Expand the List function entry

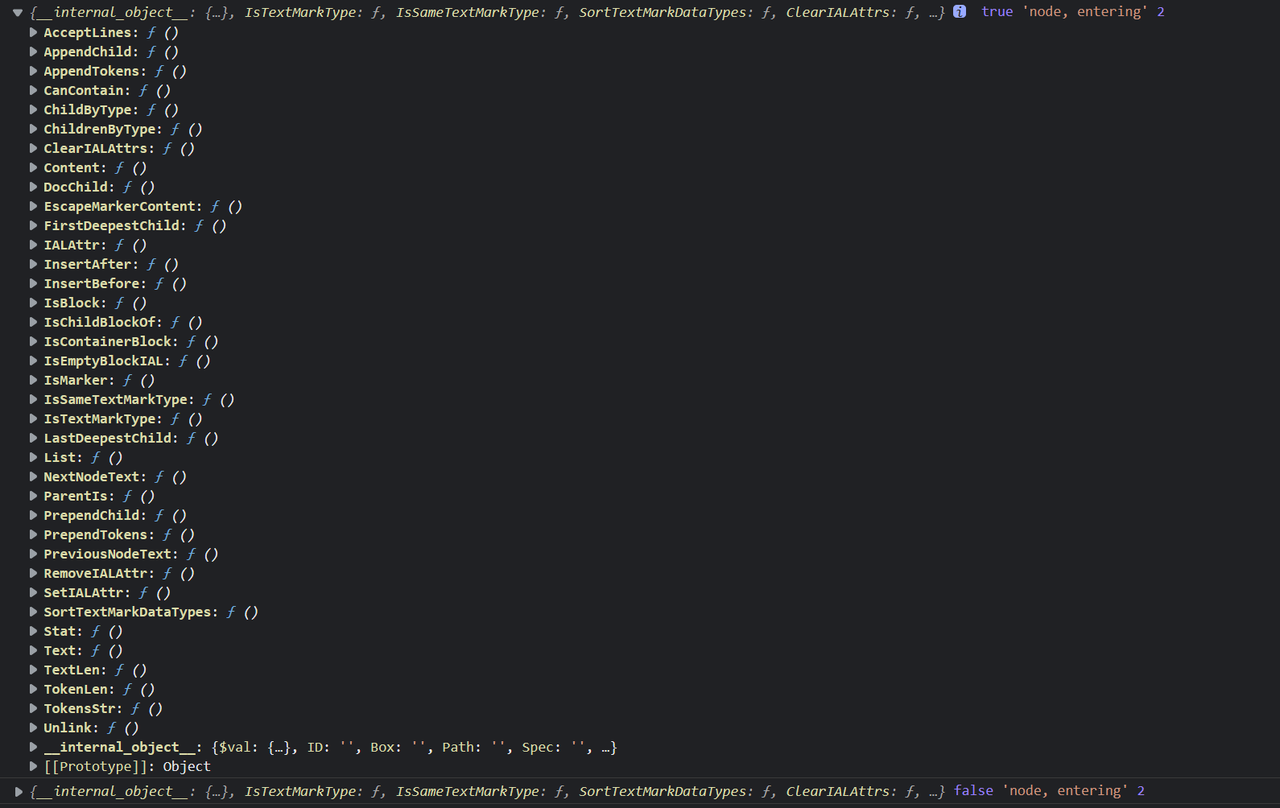click(33, 457)
